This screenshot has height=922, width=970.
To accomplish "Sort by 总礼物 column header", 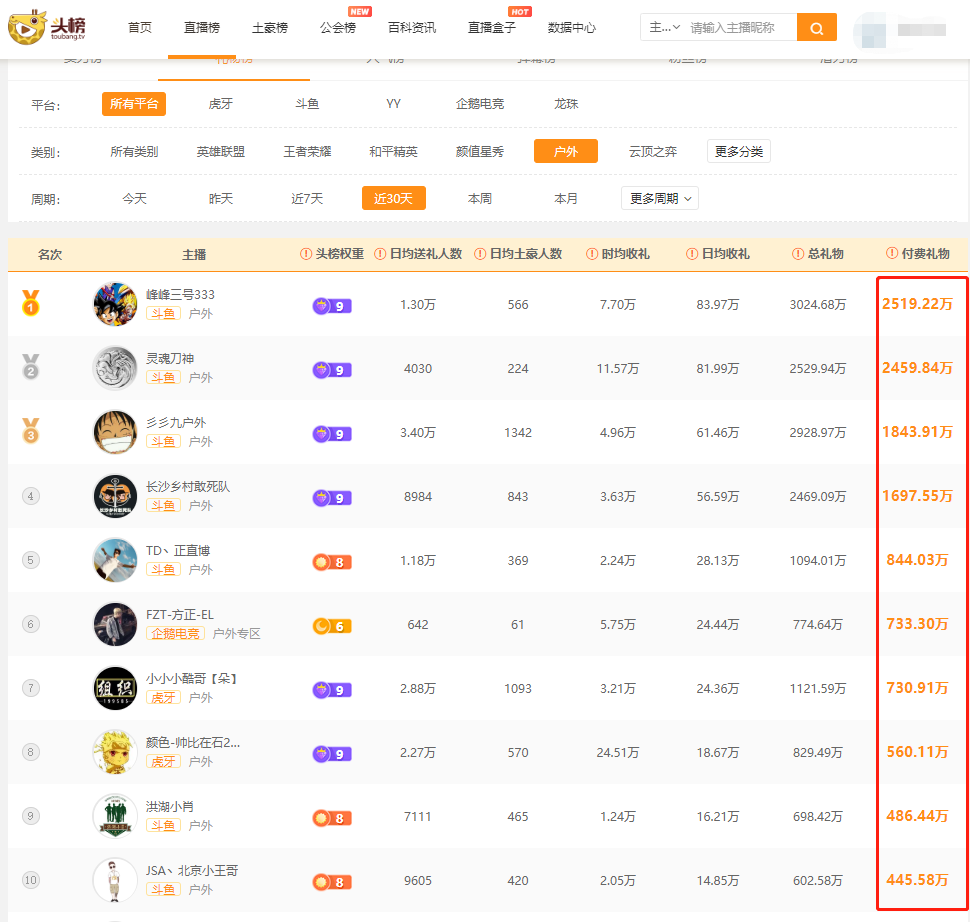I will pyautogui.click(x=826, y=254).
